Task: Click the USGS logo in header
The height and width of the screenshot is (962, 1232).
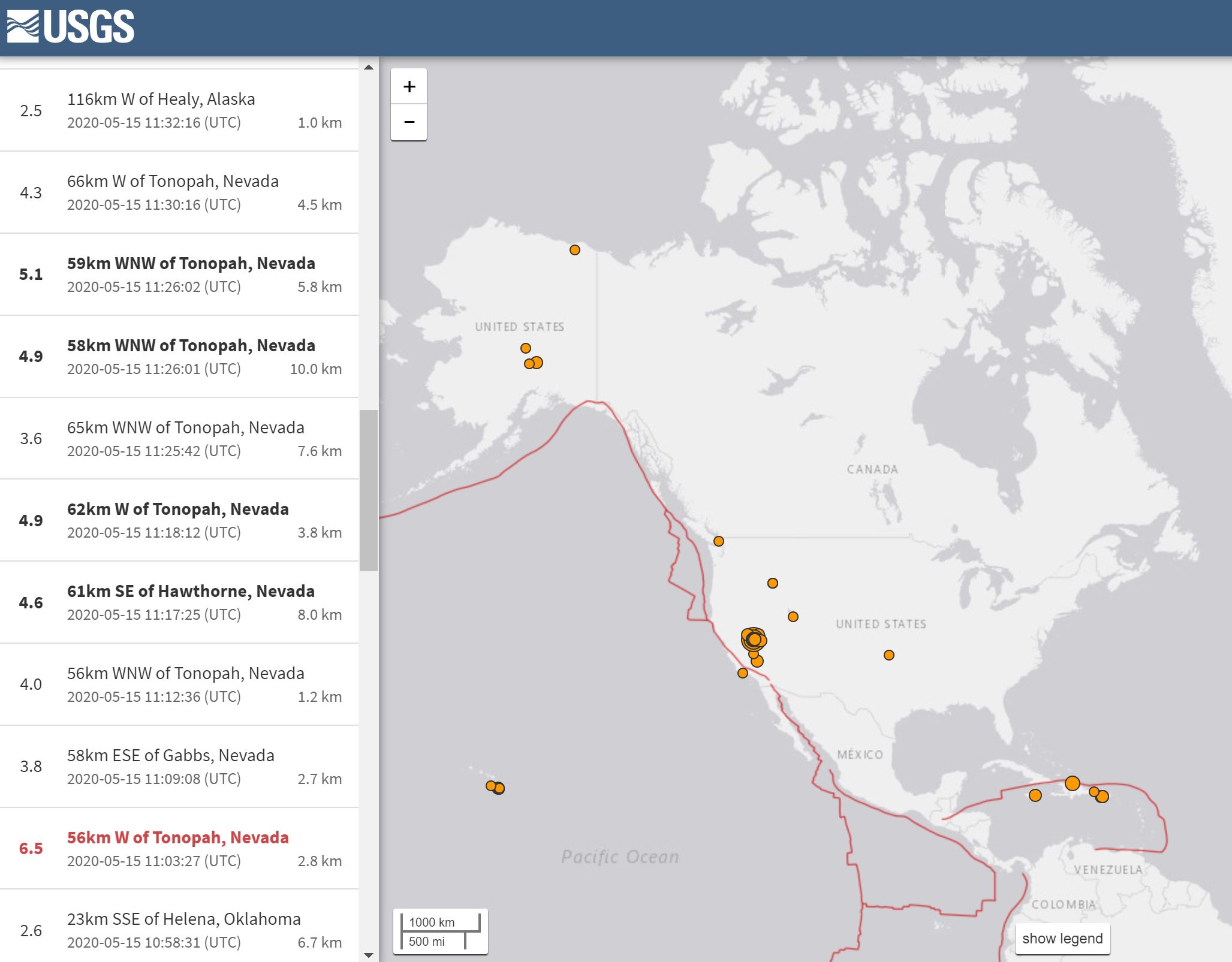Action: click(x=71, y=27)
